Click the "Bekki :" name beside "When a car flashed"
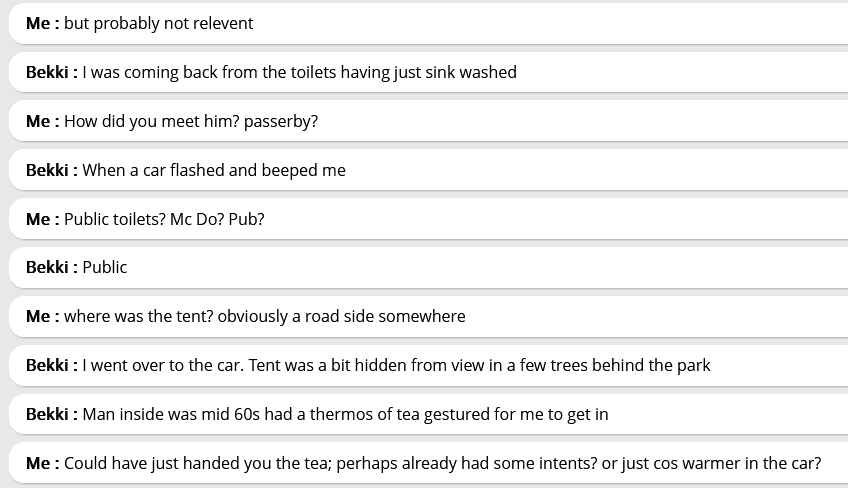The image size is (848, 488). point(51,170)
